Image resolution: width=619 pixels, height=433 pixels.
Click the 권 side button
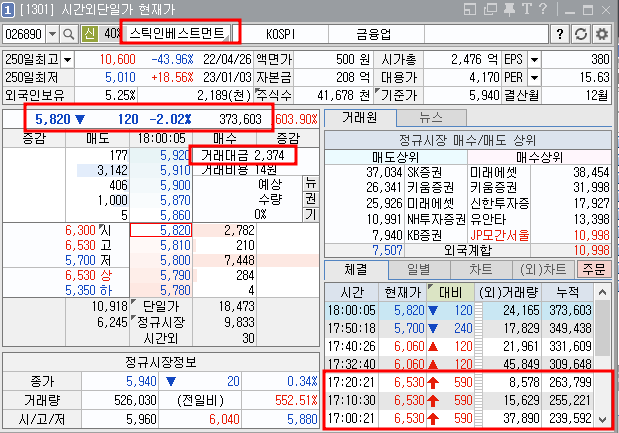(x=311, y=199)
